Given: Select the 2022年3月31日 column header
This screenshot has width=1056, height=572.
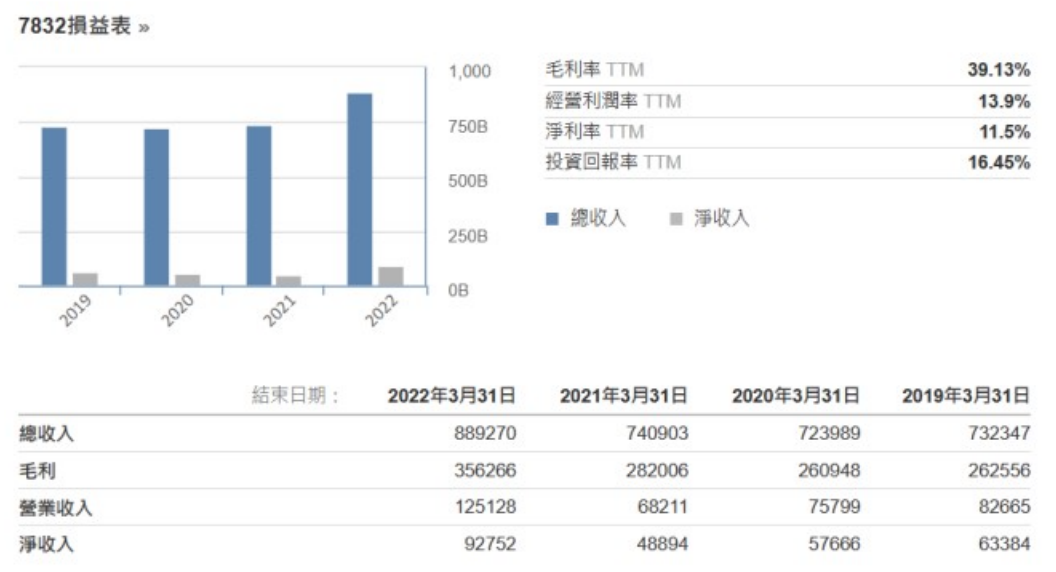Looking at the screenshot, I should [x=451, y=396].
